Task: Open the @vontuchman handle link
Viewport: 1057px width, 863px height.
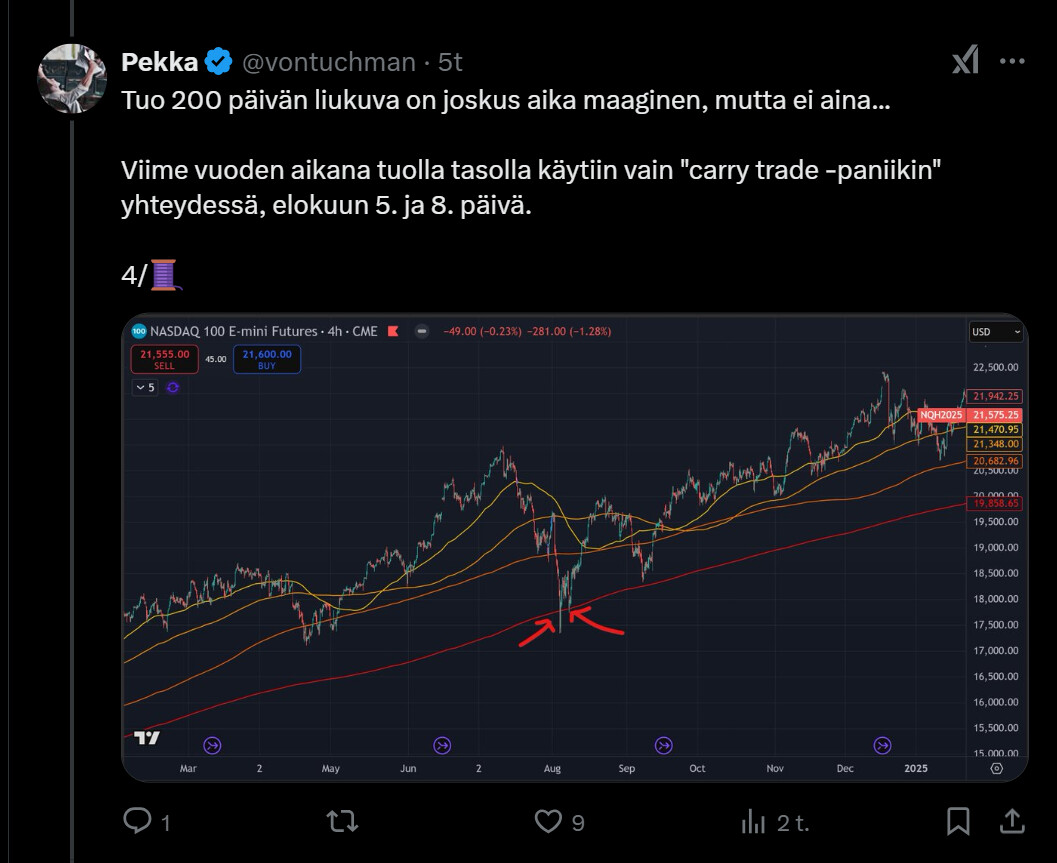Action: tap(329, 62)
